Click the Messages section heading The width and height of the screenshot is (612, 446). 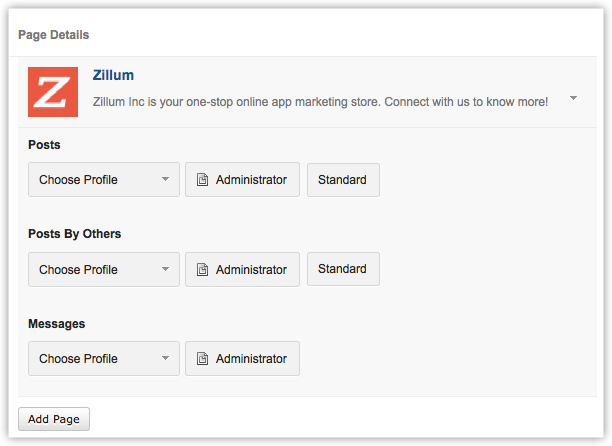pyautogui.click(x=57, y=324)
